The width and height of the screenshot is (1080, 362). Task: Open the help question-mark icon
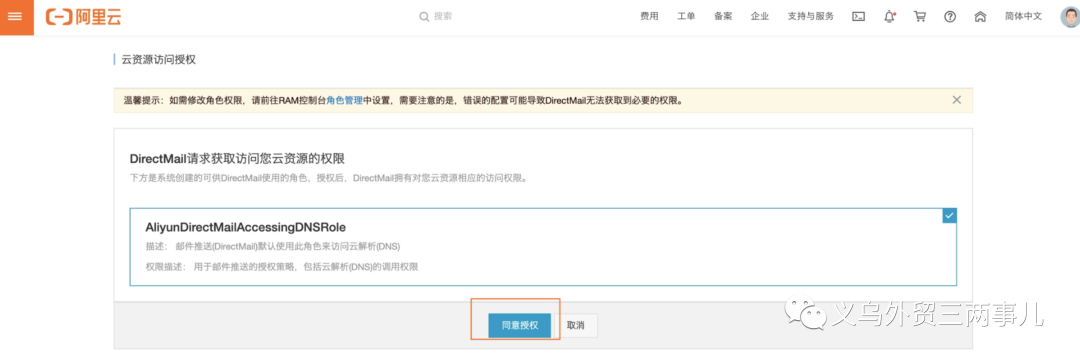[x=950, y=17]
